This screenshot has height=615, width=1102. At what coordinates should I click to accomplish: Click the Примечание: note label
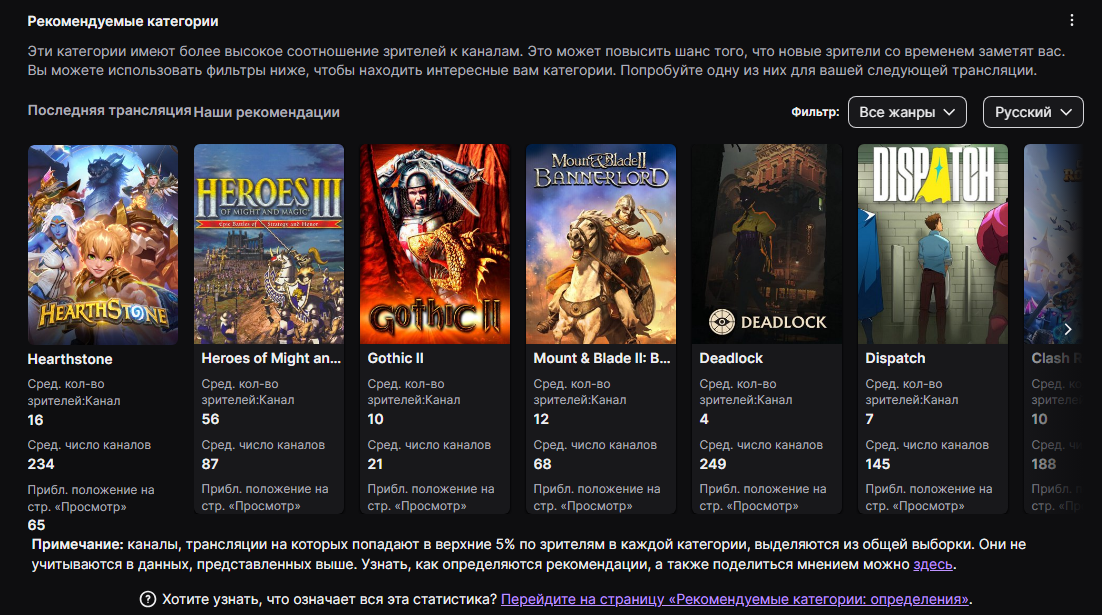click(x=77, y=545)
